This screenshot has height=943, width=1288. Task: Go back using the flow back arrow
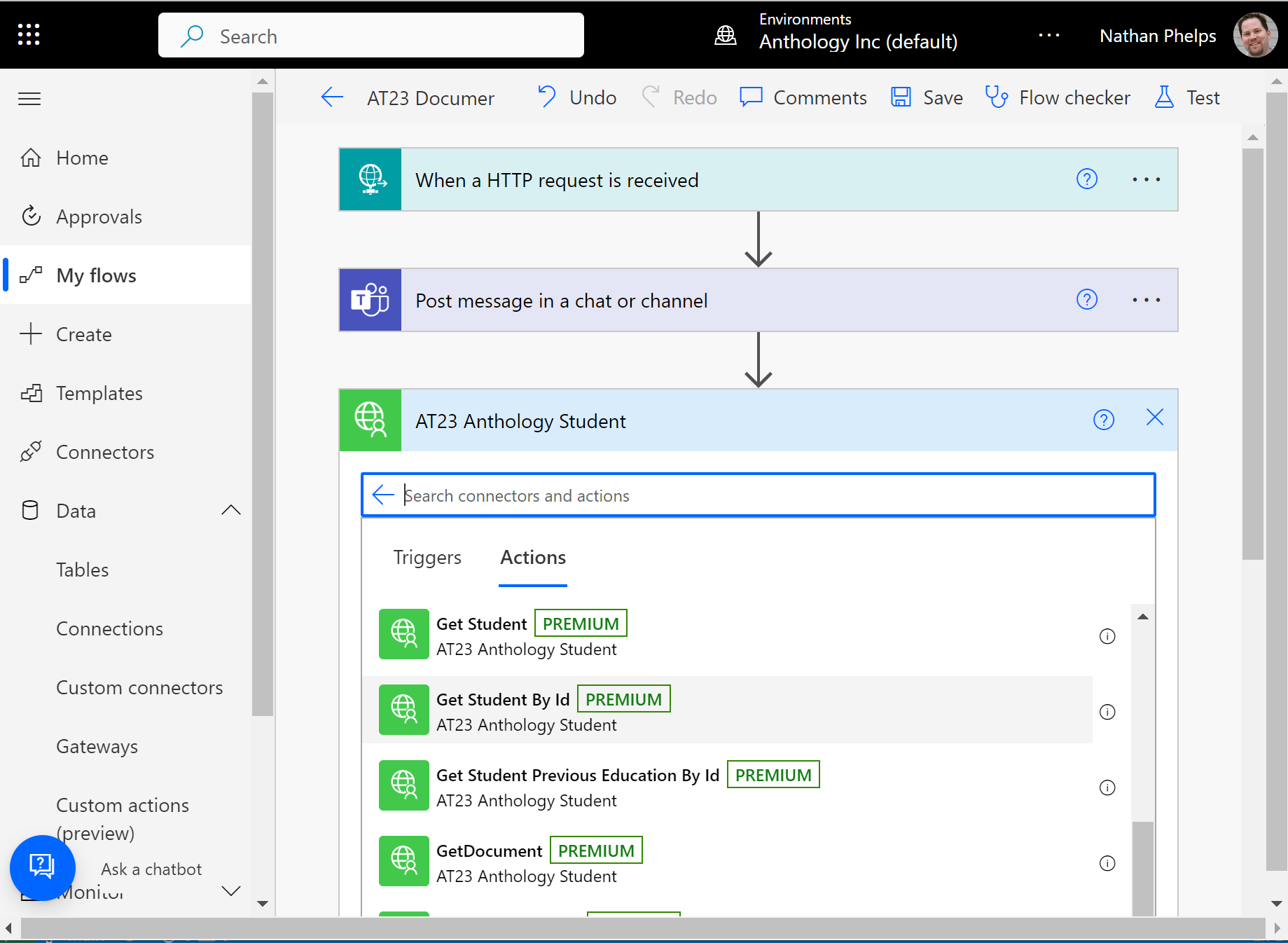(332, 97)
